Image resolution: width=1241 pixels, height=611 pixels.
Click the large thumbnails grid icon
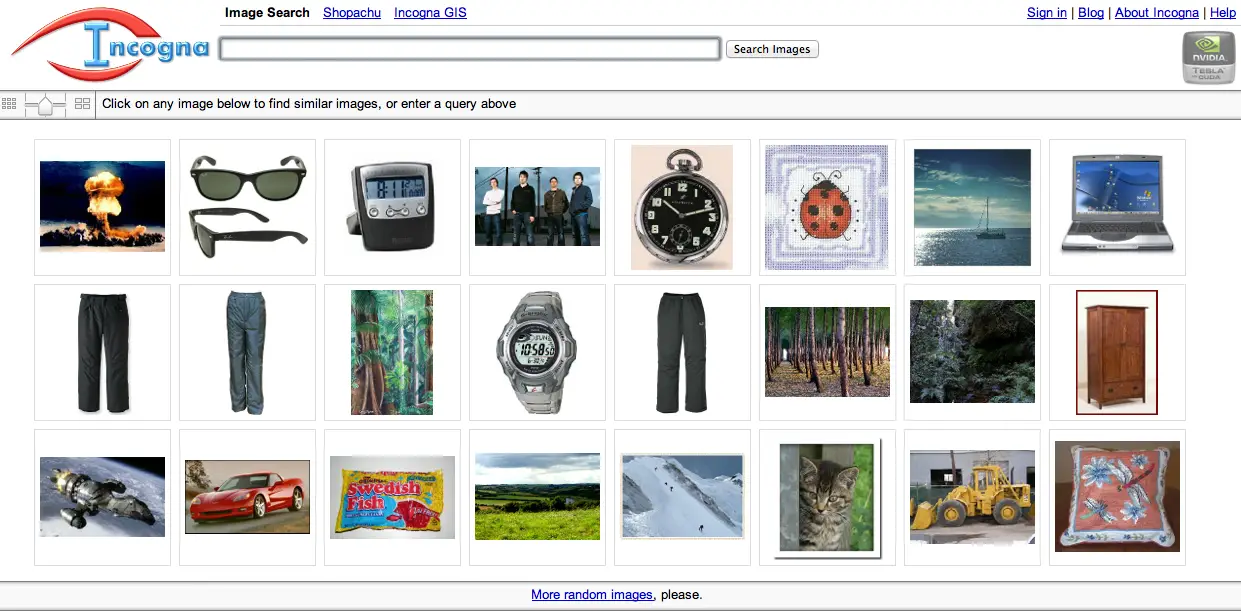coord(83,103)
